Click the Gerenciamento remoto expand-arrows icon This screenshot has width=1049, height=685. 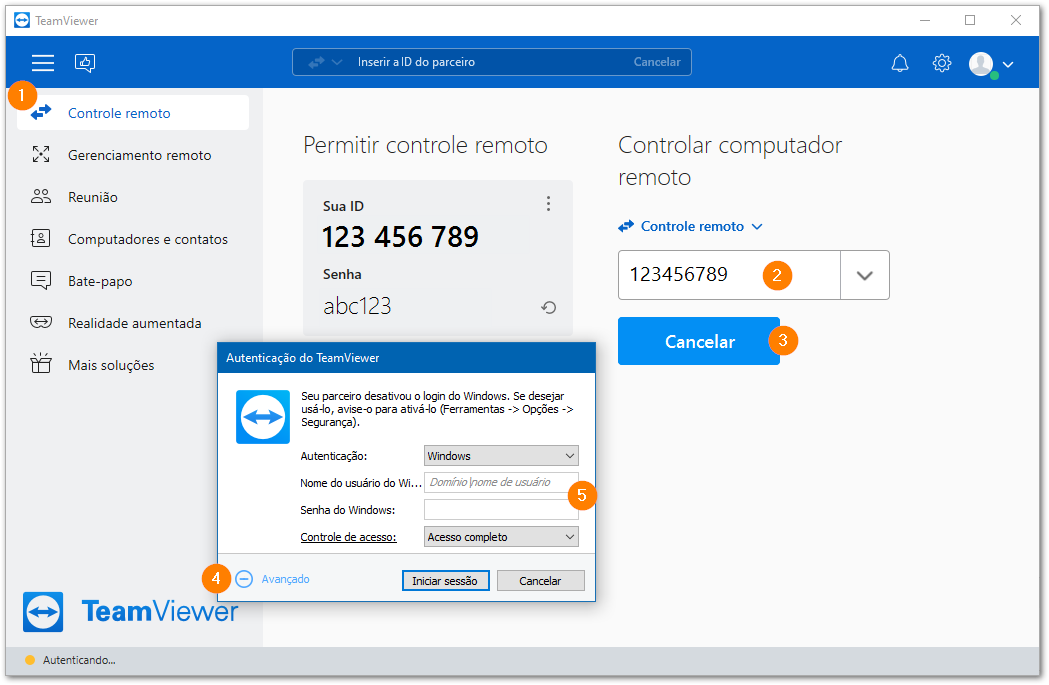[x=41, y=155]
